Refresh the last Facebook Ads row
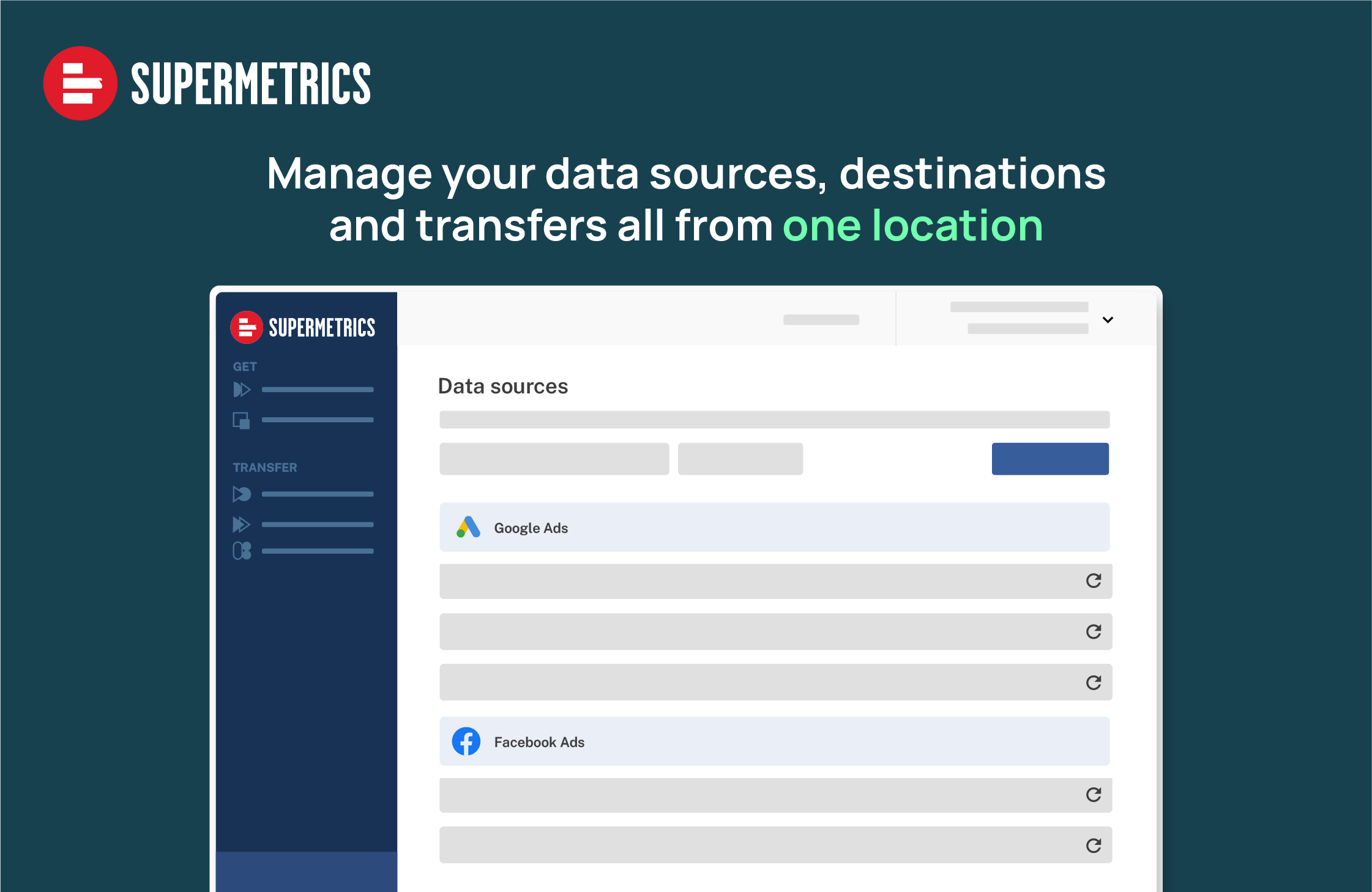 tap(1094, 846)
